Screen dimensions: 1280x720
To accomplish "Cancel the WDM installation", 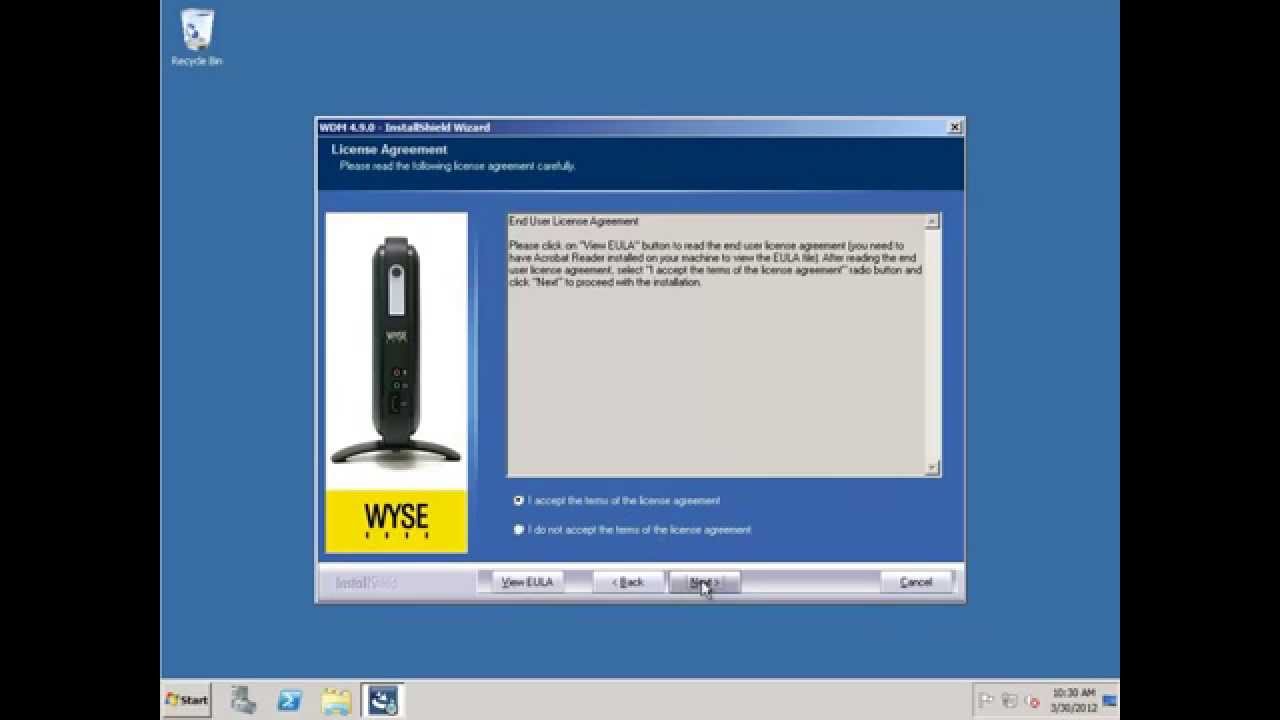I will pyautogui.click(x=916, y=582).
